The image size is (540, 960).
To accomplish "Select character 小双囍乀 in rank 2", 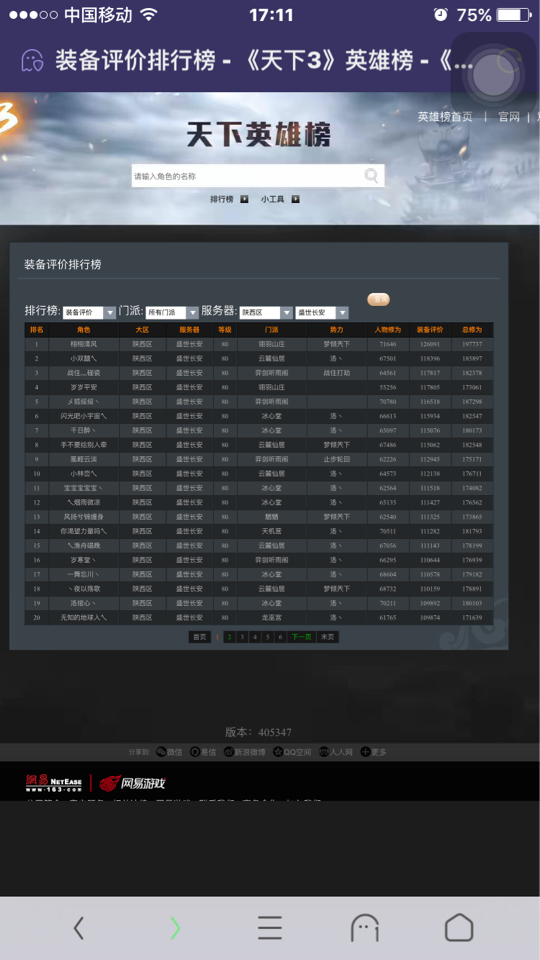I will (84, 358).
